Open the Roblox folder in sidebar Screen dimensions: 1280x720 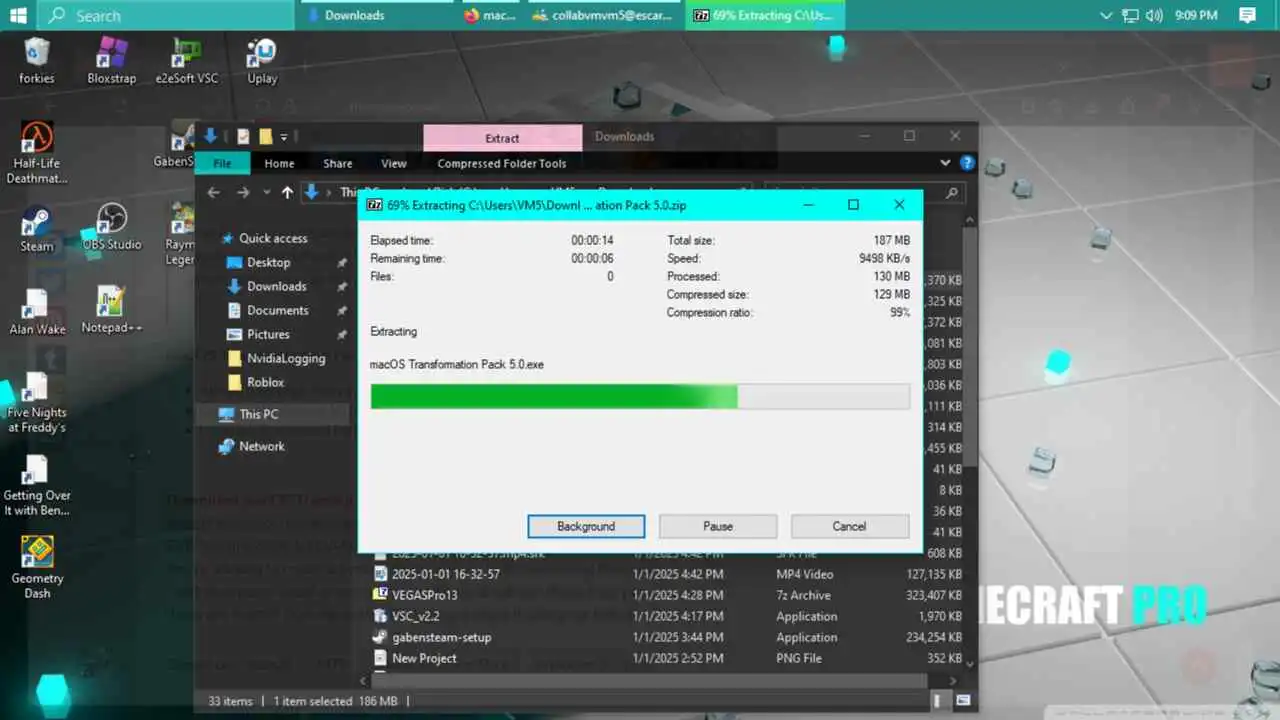tap(266, 382)
